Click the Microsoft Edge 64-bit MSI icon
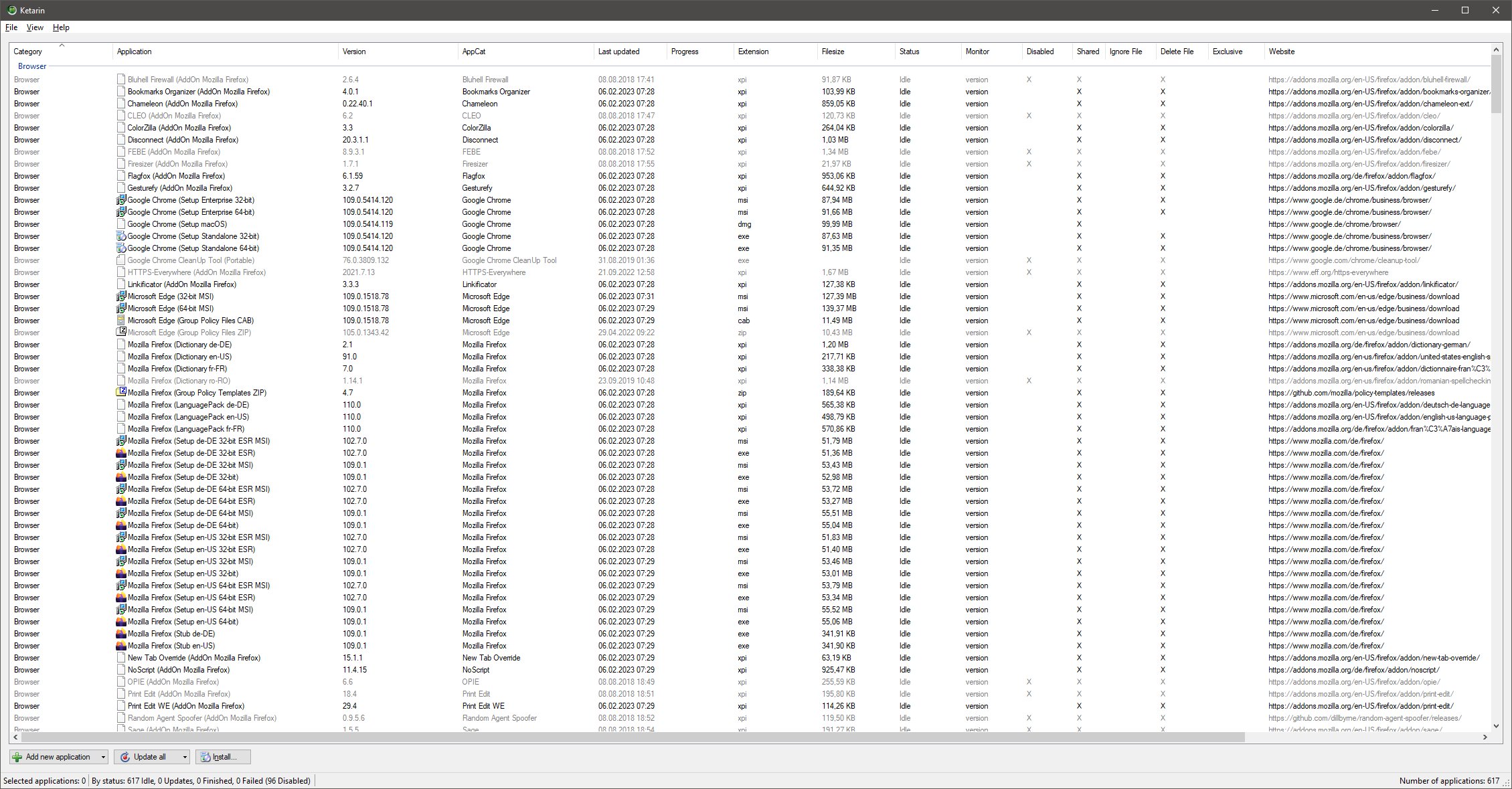The height and width of the screenshot is (789, 1512). point(121,309)
